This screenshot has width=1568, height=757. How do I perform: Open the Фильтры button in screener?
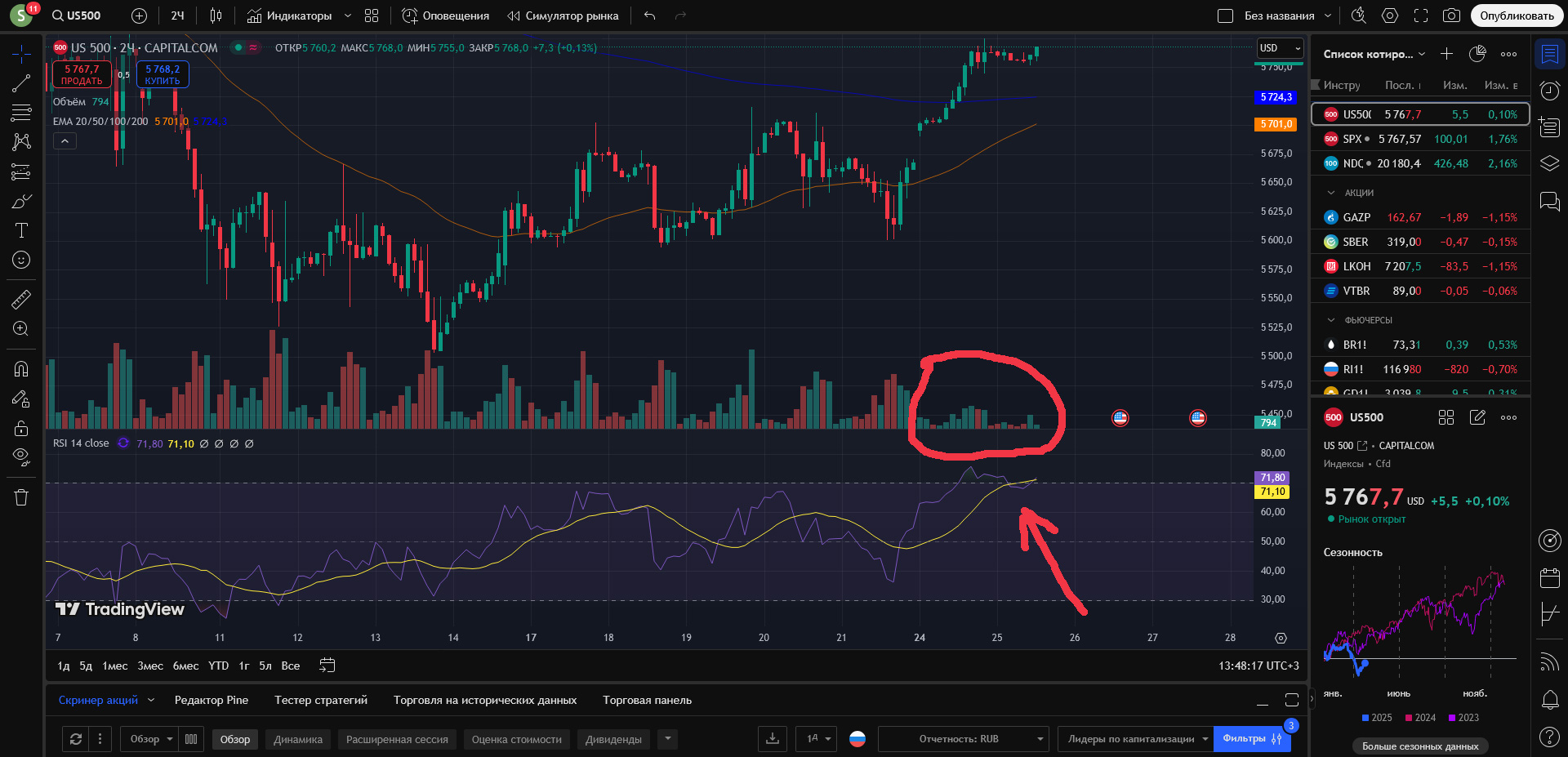click(1252, 739)
